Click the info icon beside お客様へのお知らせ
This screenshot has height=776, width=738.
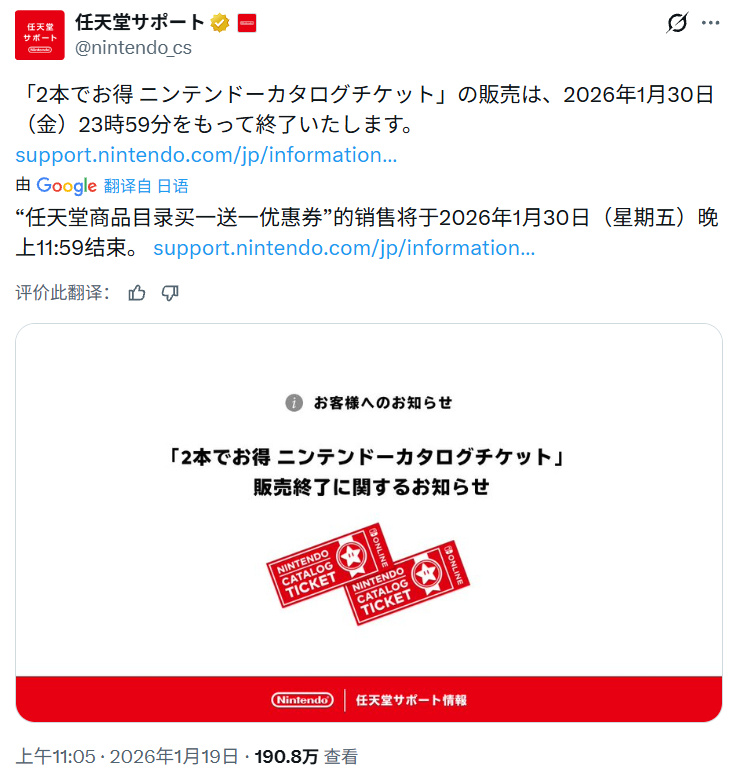[294, 403]
